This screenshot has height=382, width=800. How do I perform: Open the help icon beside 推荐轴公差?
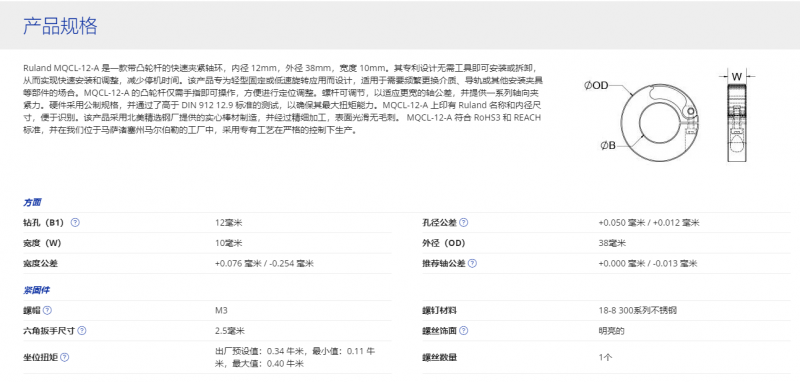tap(472, 264)
